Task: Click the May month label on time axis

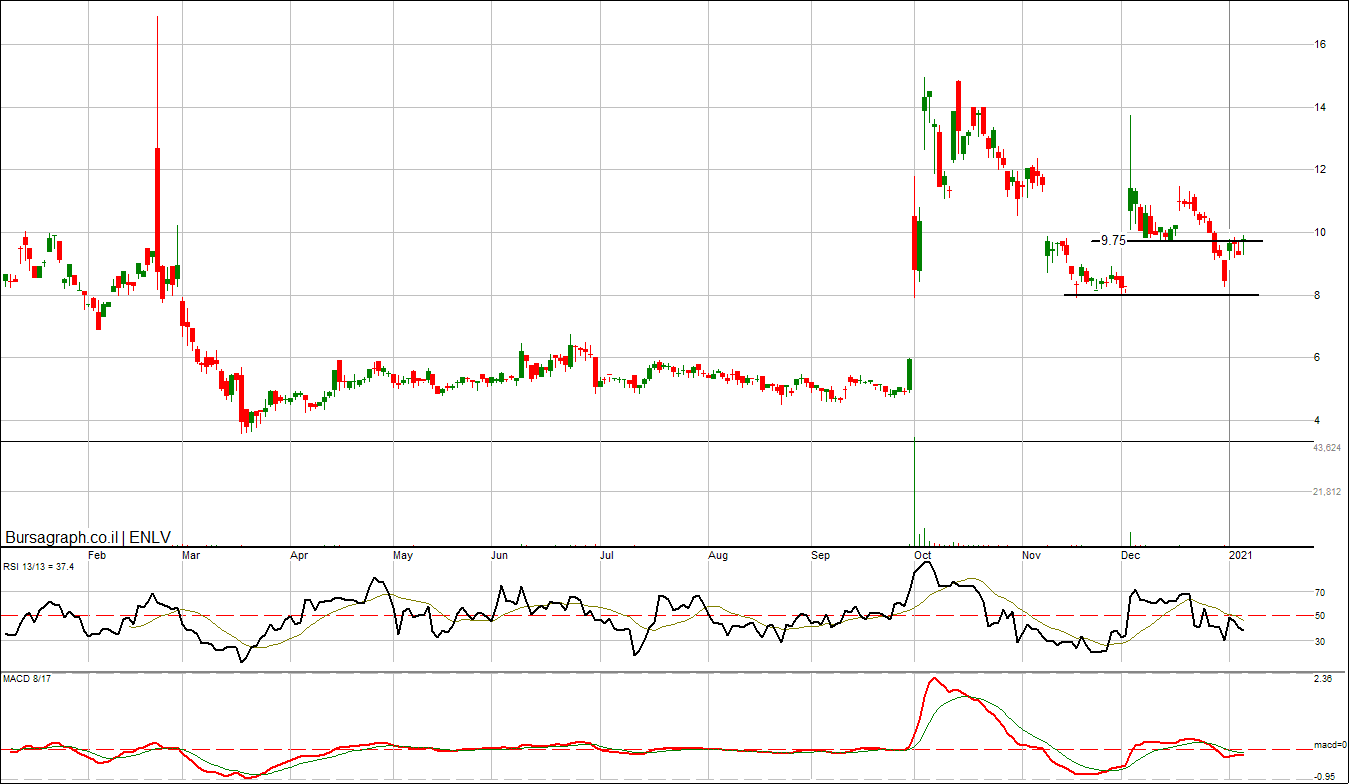Action: point(403,553)
